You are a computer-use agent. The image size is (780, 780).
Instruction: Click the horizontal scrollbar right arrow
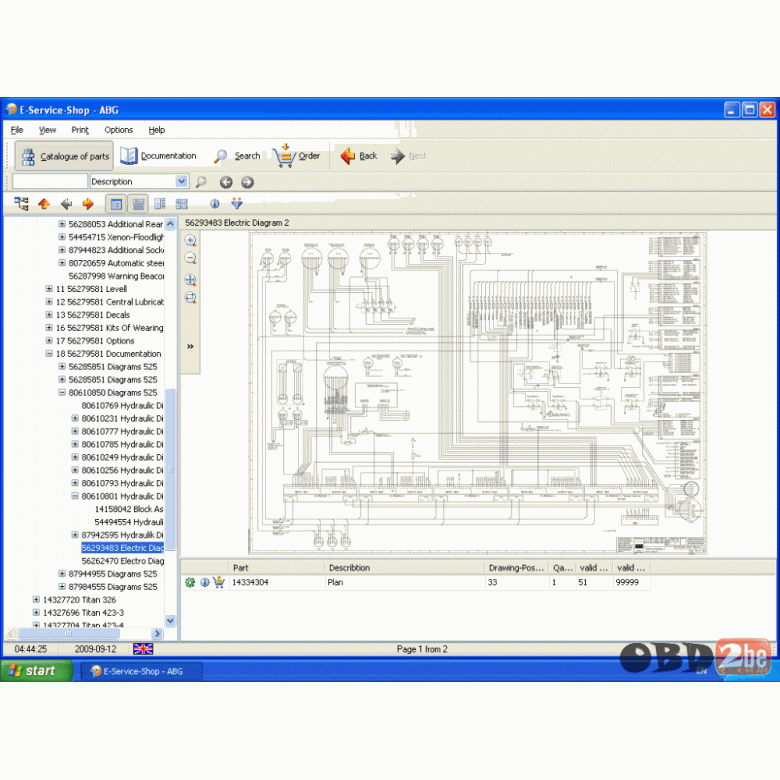click(x=158, y=633)
